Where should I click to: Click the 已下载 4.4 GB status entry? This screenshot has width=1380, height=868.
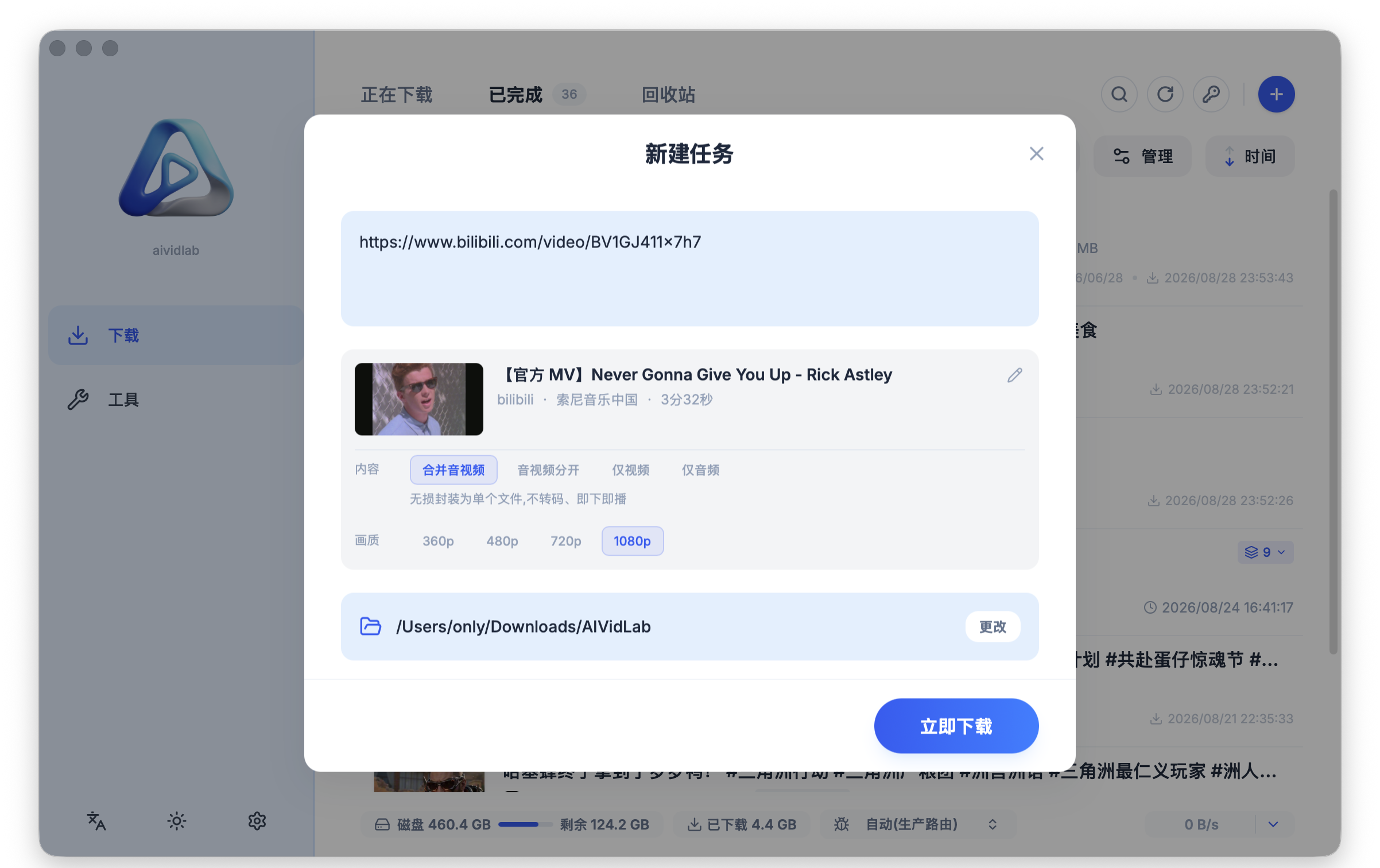pyautogui.click(x=742, y=825)
